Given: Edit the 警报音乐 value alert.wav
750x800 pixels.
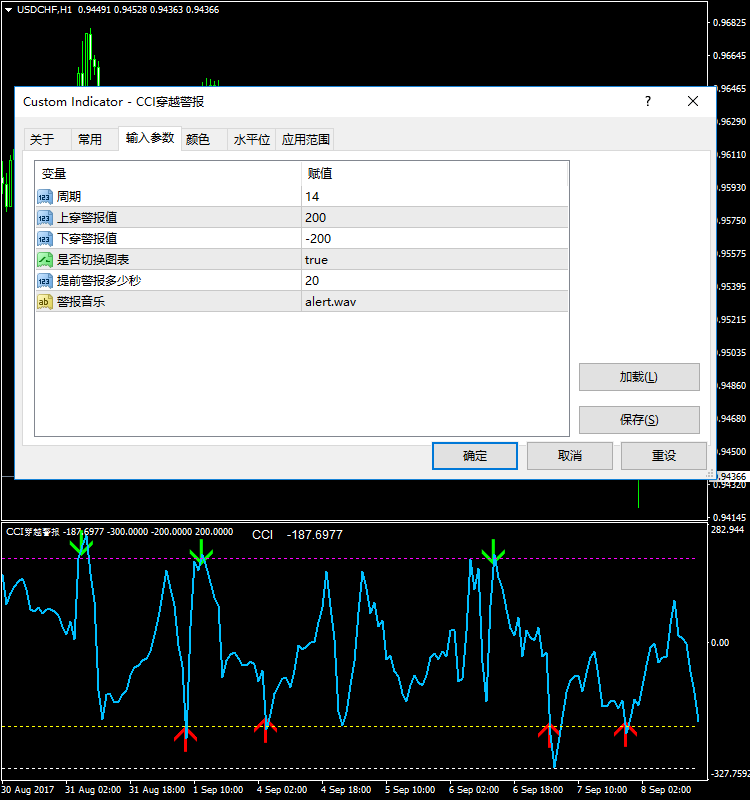Looking at the screenshot, I should point(434,302).
